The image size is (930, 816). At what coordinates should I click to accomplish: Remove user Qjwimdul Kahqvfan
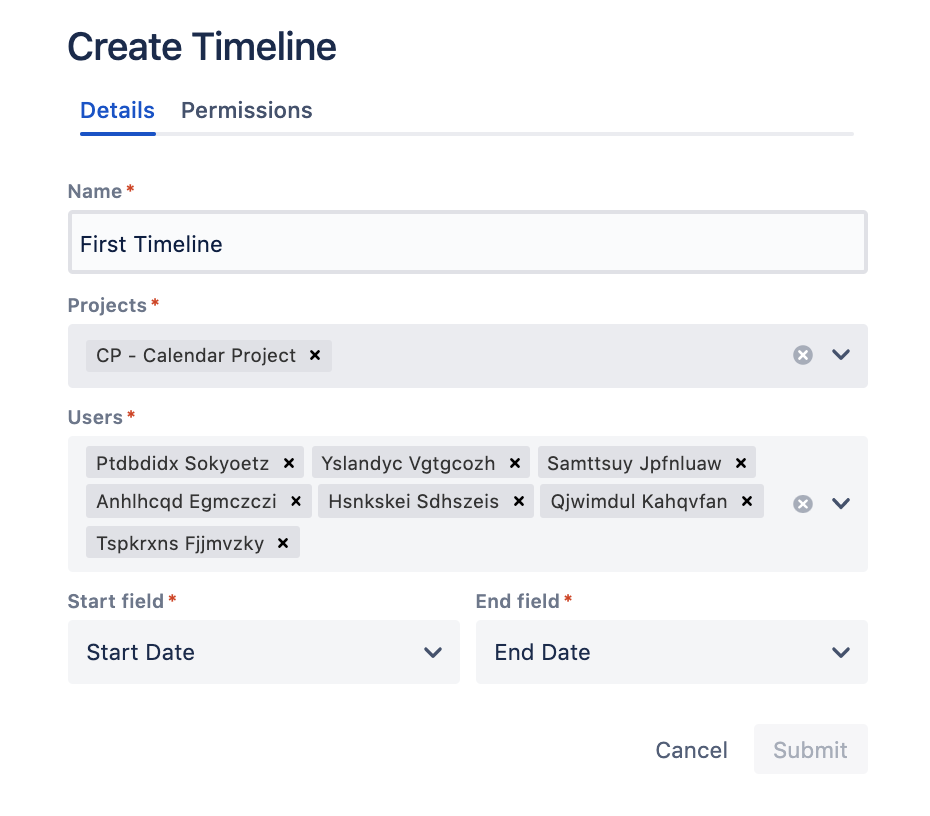coord(747,502)
